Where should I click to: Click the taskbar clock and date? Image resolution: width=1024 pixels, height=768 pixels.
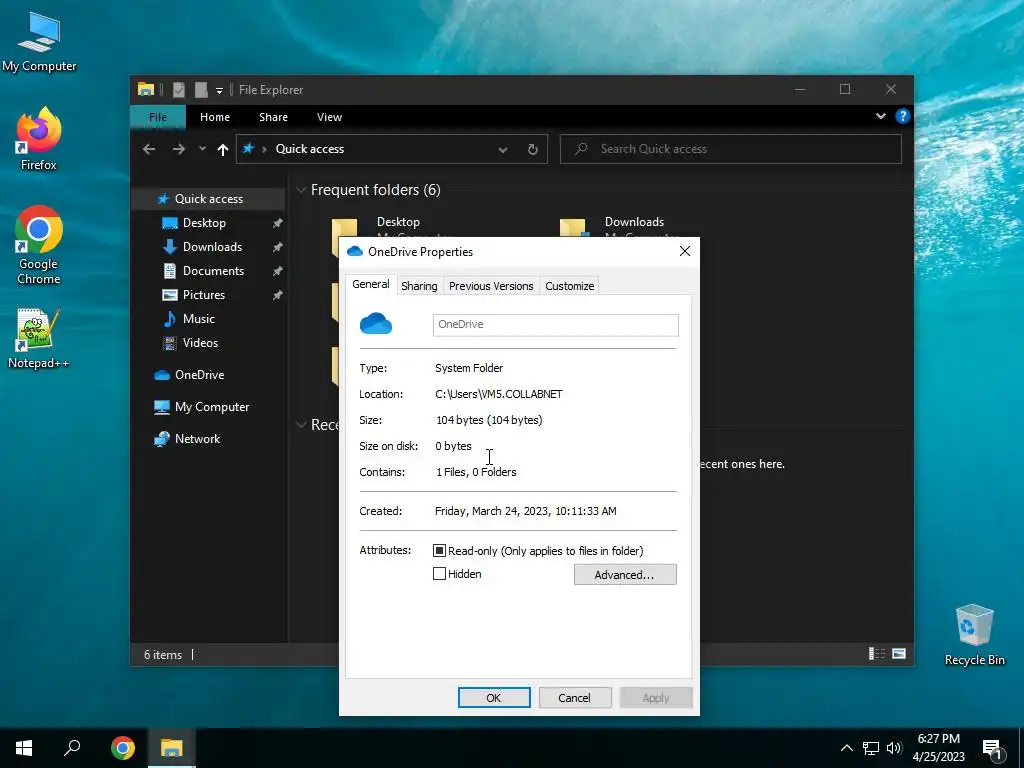point(938,748)
